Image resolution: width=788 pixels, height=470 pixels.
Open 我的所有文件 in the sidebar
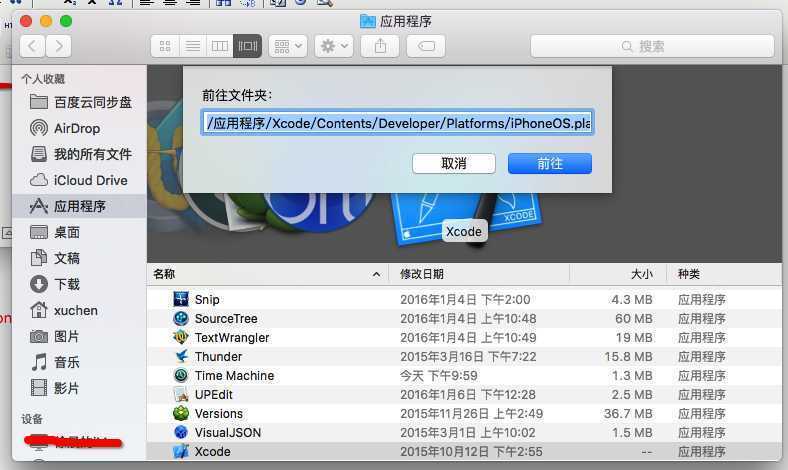click(x=80, y=154)
